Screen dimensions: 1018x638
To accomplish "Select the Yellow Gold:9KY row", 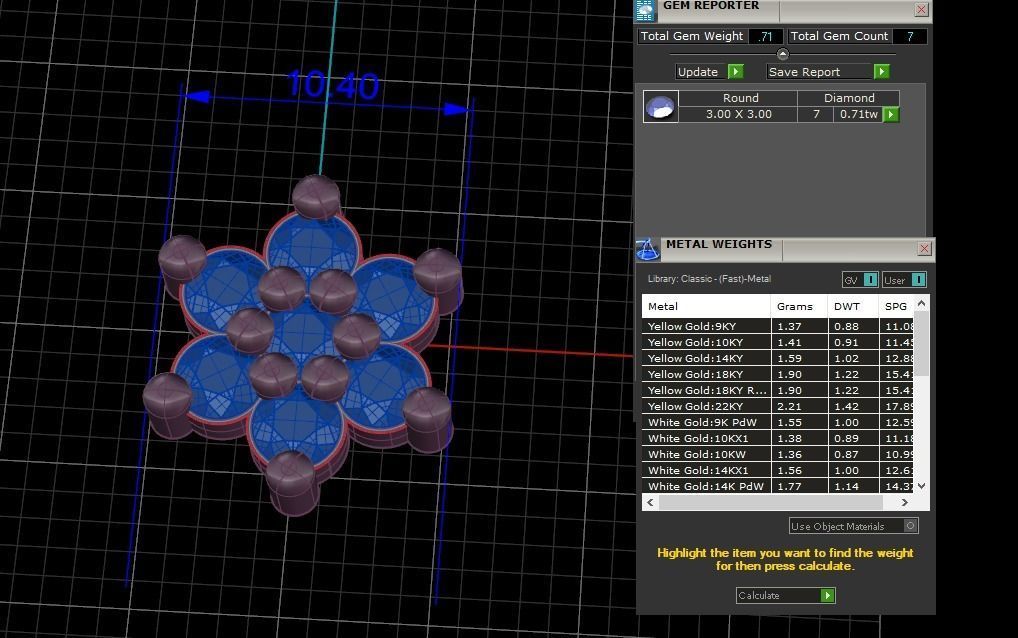I will pos(778,326).
